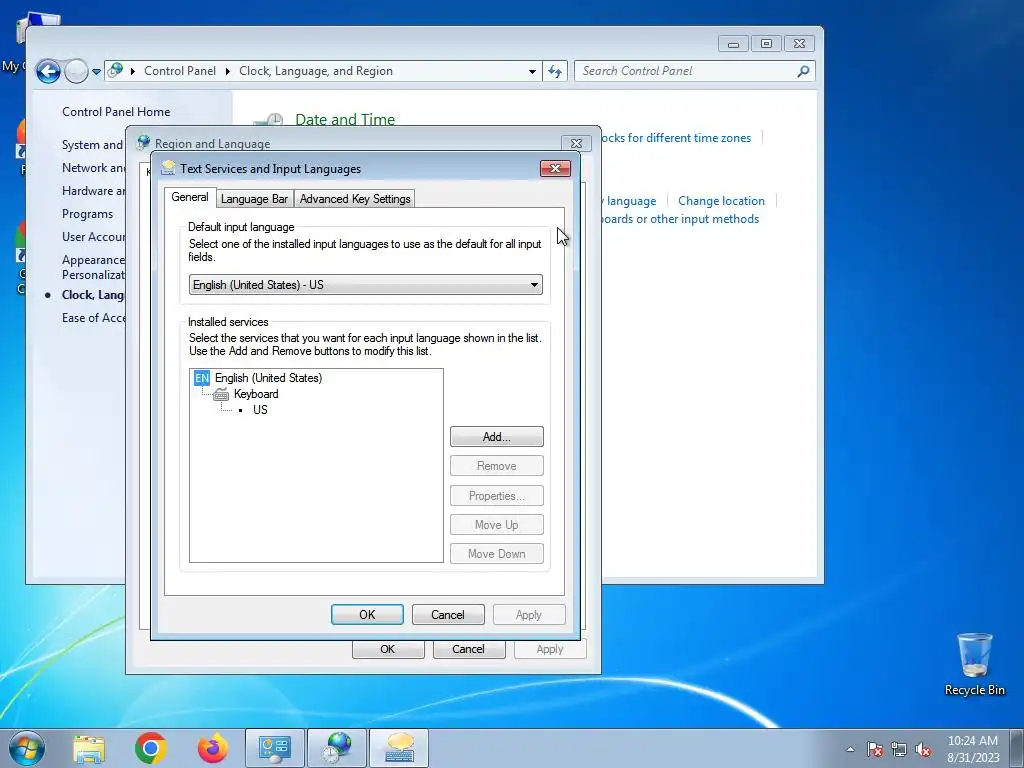
Task: Open Control Panel Home link
Action: (116, 112)
